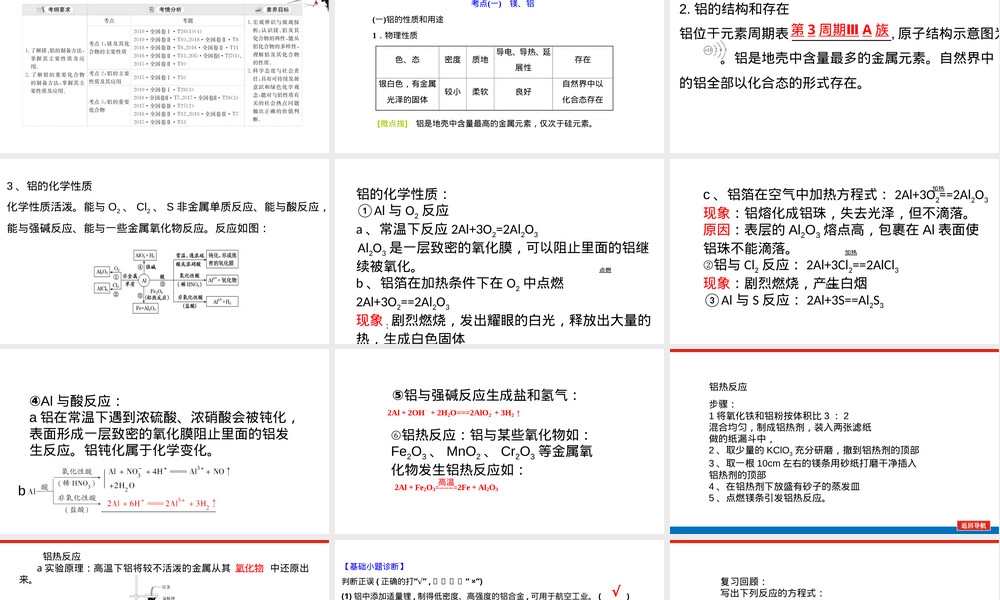
Task: Click the aluminium reaction flow diagram
Action: tap(166, 281)
